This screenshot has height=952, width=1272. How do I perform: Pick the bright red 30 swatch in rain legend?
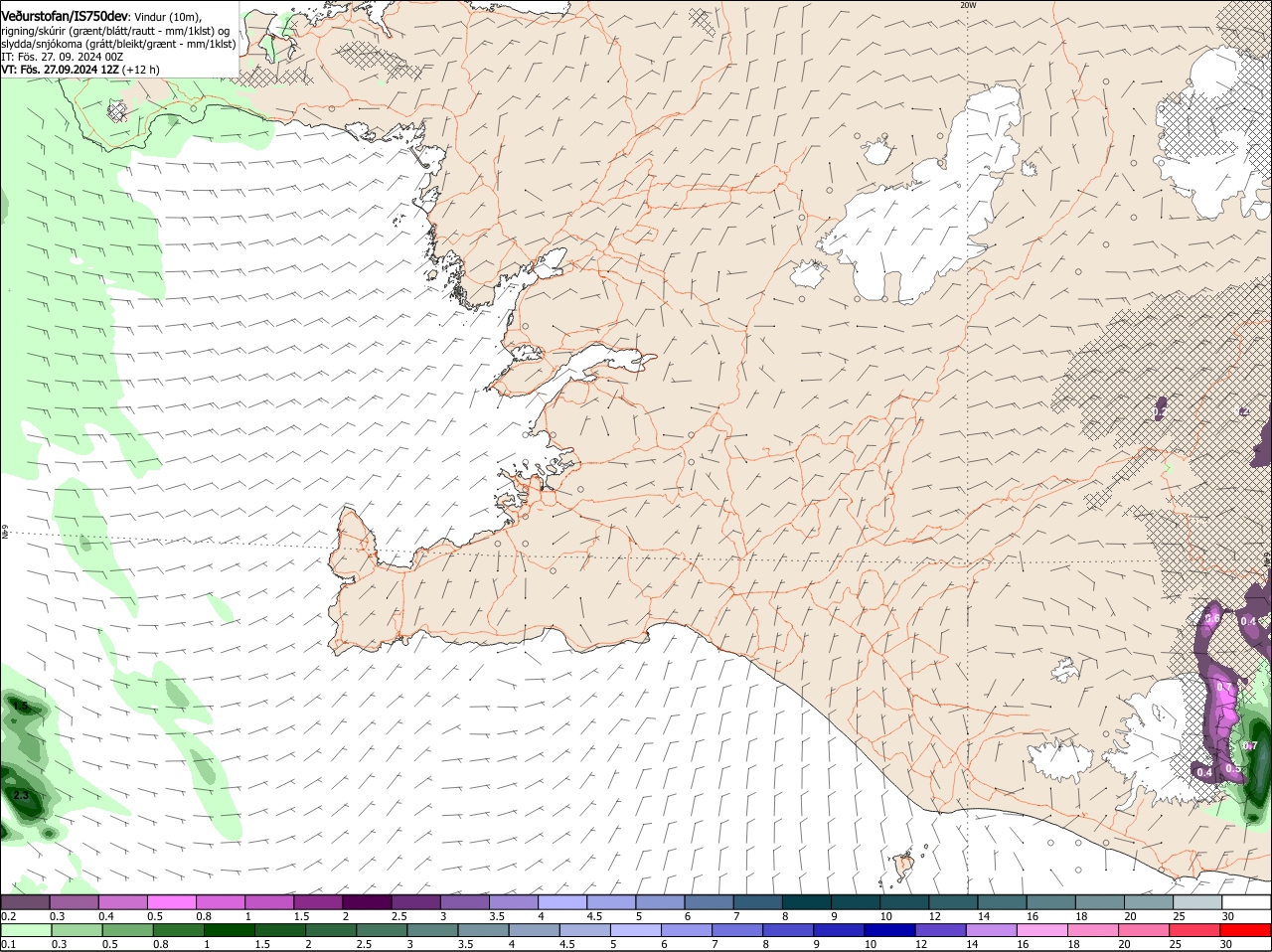tap(1246, 930)
